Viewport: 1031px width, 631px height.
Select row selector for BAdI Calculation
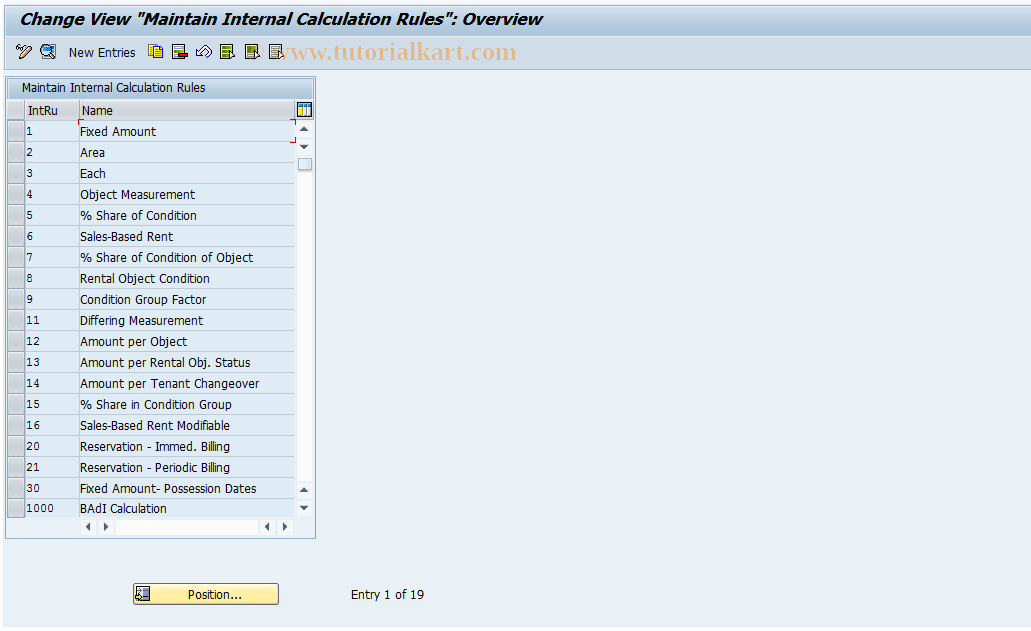[16, 508]
